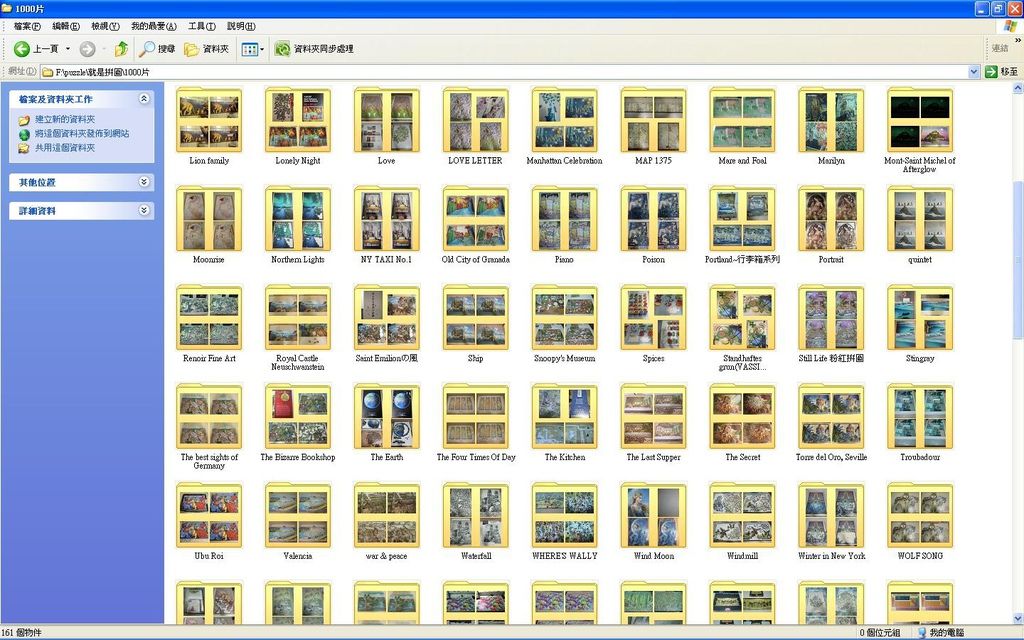Screen dimensions: 1024x640
Task: Select the Windmill folder icon
Action: 742,515
